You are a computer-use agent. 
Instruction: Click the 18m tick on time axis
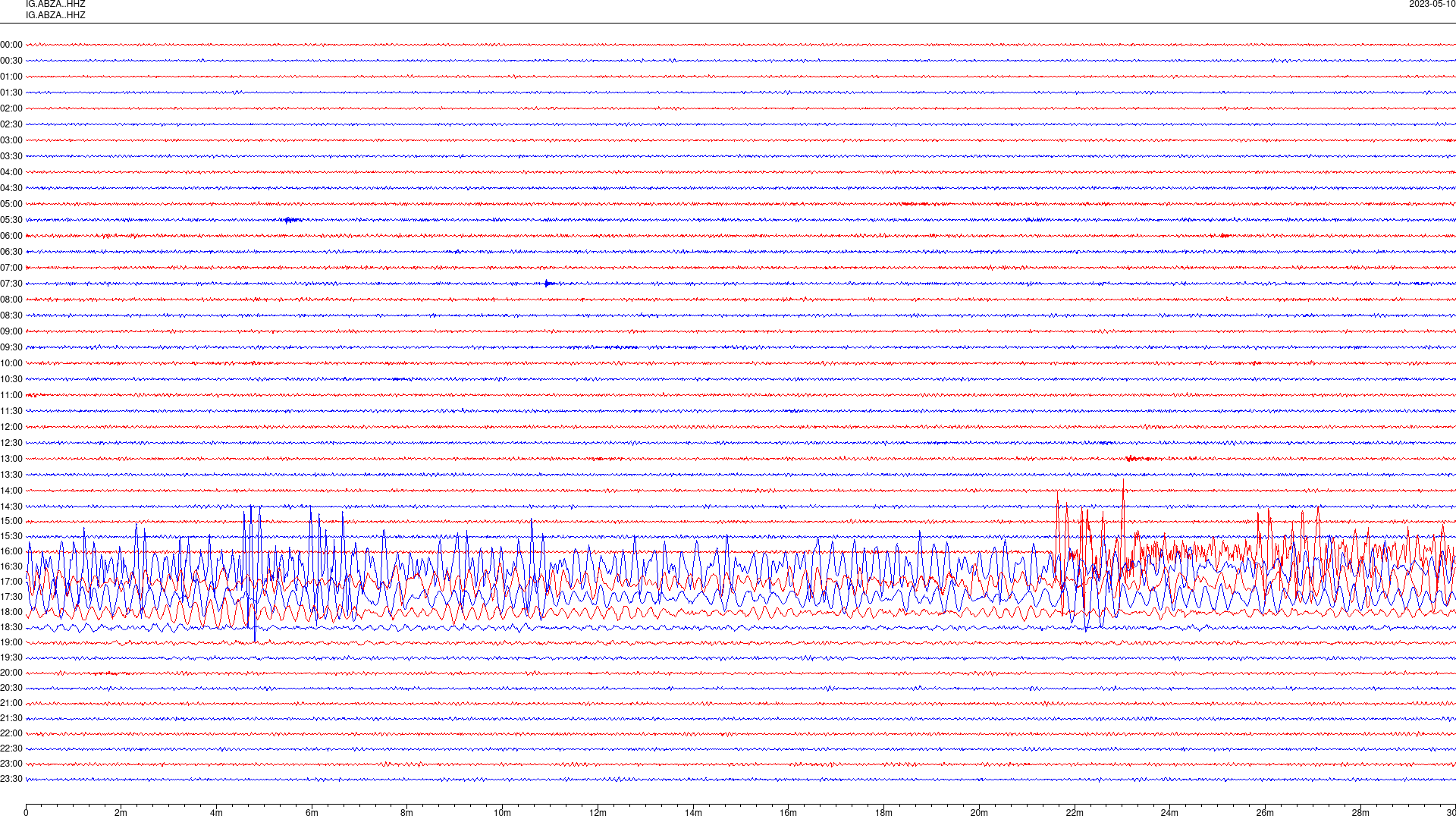tap(883, 813)
